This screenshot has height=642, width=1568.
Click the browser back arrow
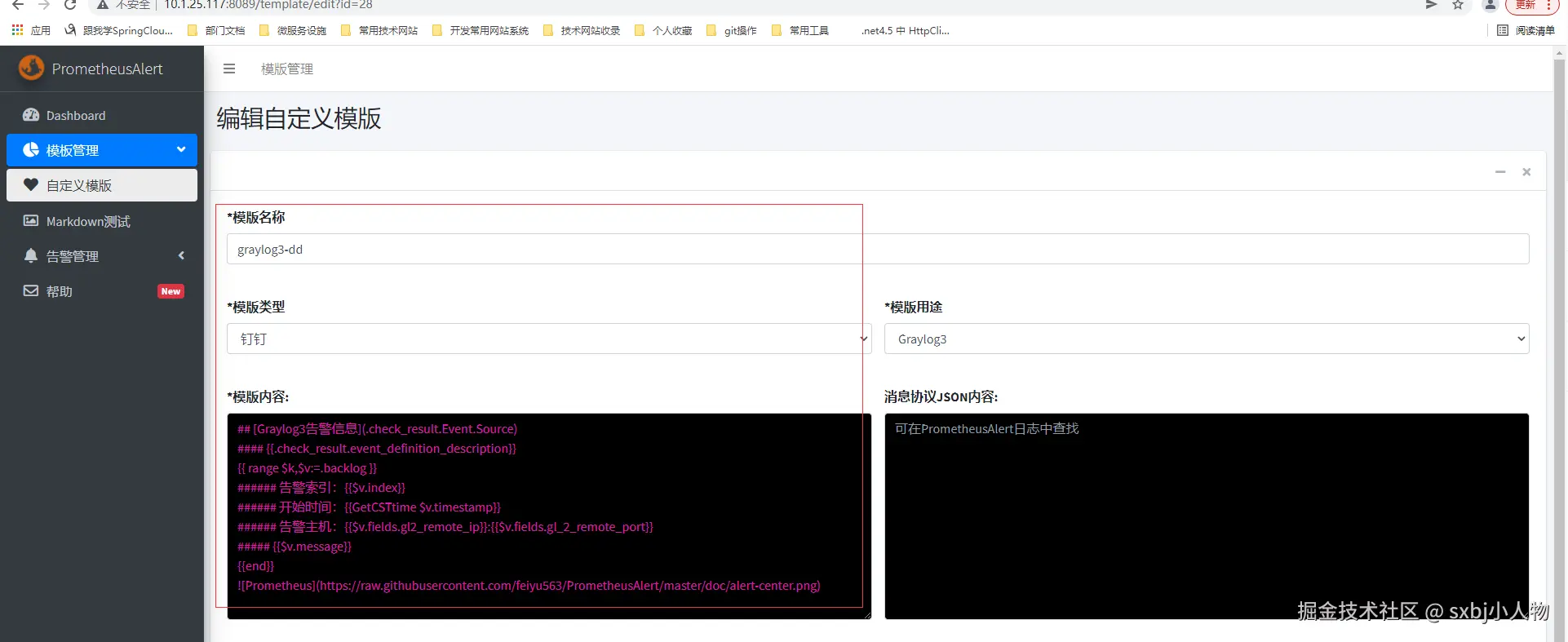point(18,5)
